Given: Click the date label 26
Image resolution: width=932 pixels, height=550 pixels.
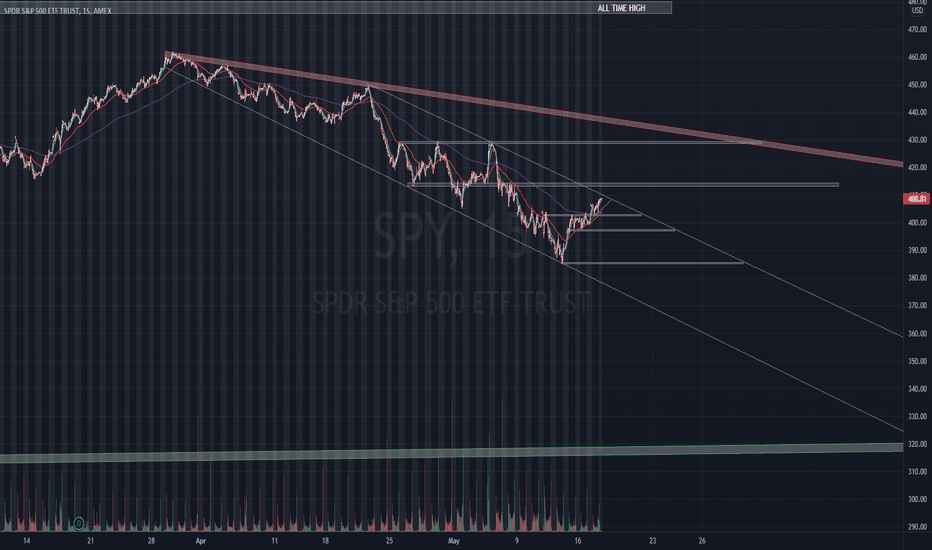Looking at the screenshot, I should click(702, 541).
